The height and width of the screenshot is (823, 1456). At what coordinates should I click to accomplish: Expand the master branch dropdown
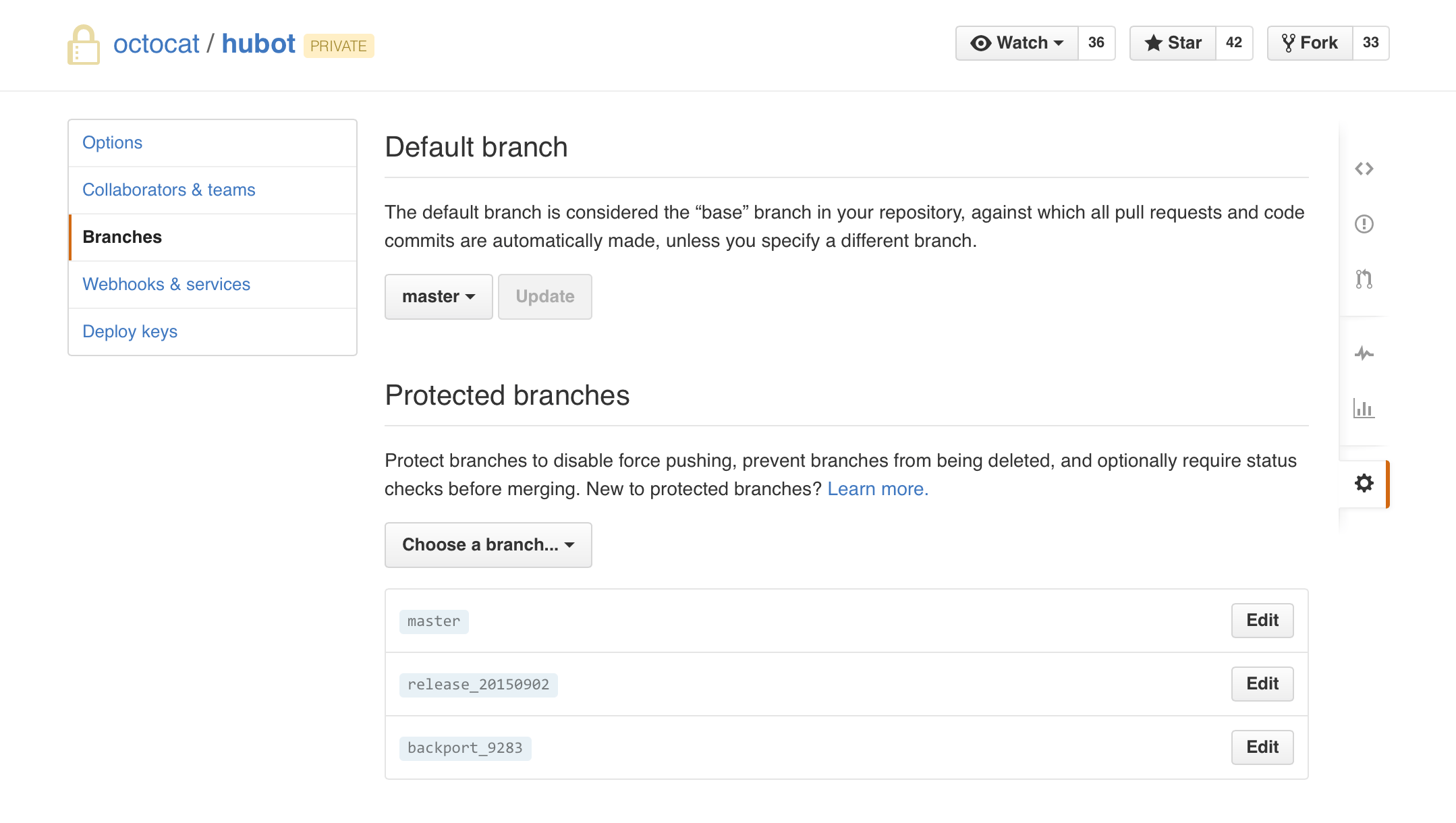pyautogui.click(x=438, y=296)
